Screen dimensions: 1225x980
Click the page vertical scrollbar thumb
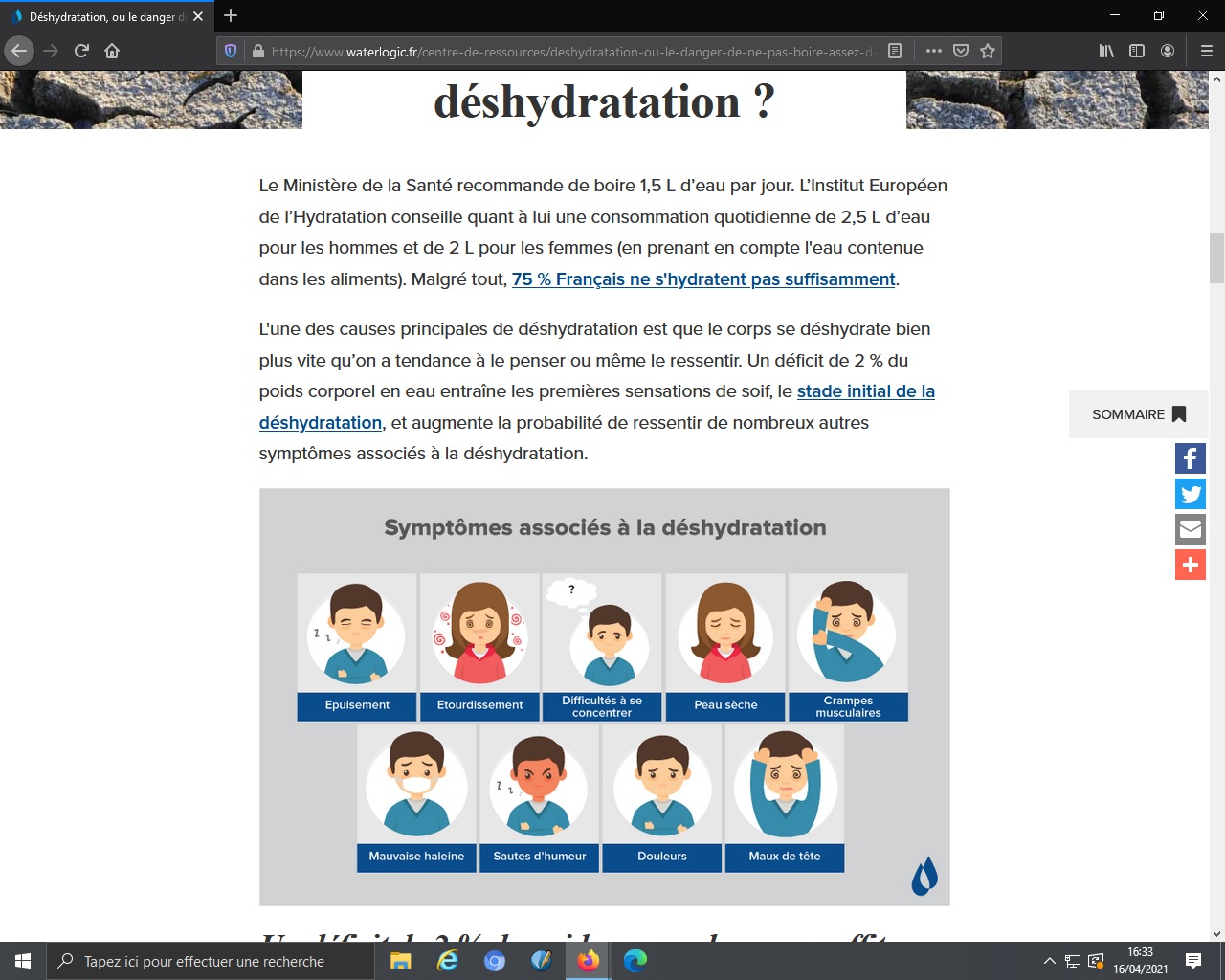click(1216, 257)
